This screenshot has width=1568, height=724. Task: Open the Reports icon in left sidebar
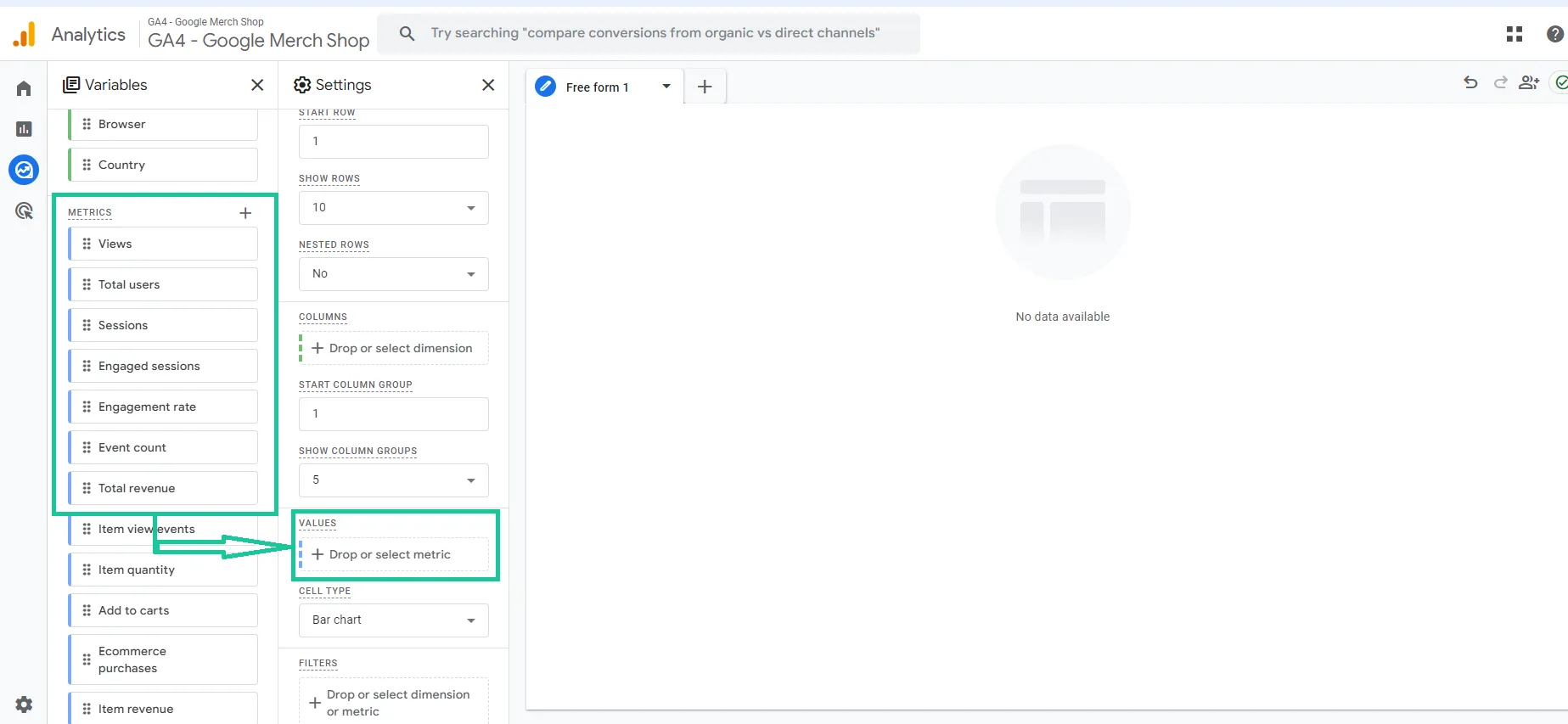point(24,129)
